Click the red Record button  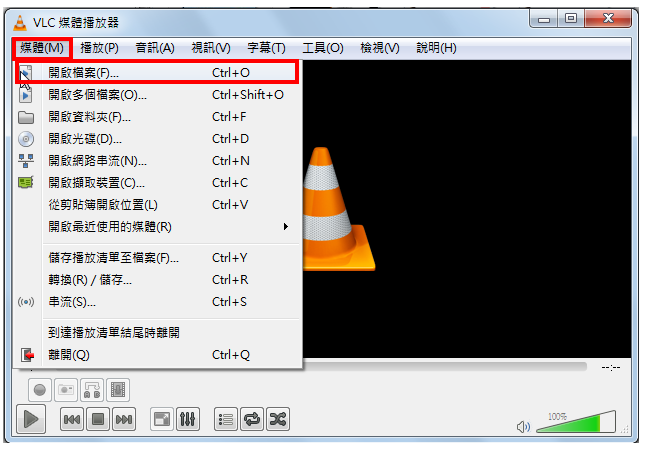pos(40,390)
